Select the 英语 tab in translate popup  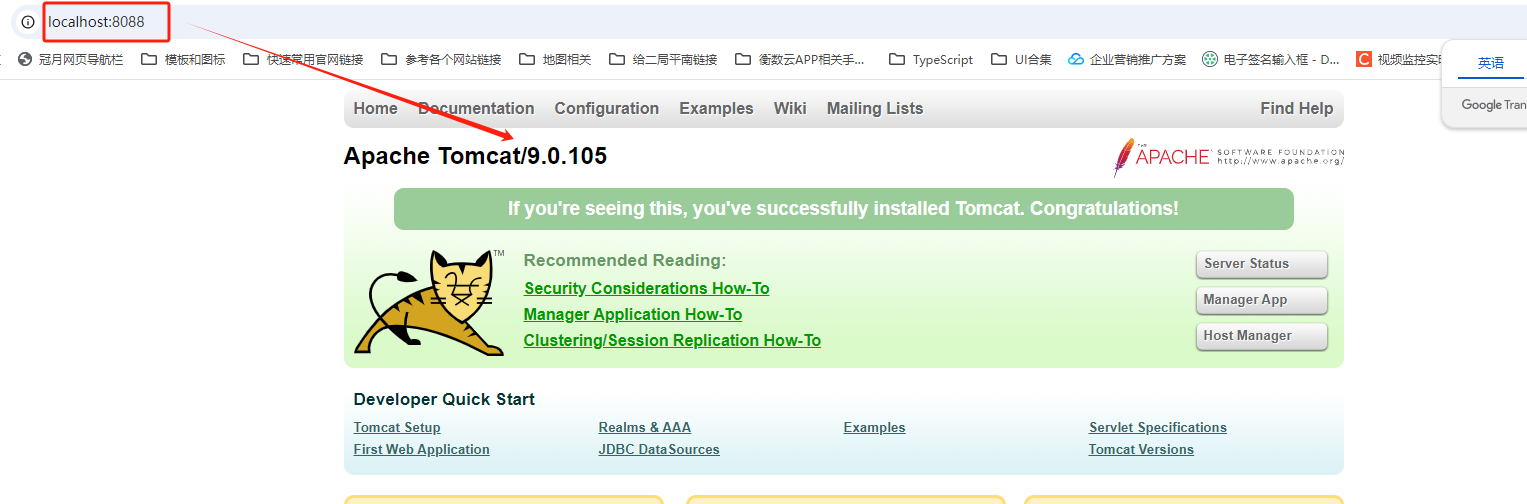1490,63
